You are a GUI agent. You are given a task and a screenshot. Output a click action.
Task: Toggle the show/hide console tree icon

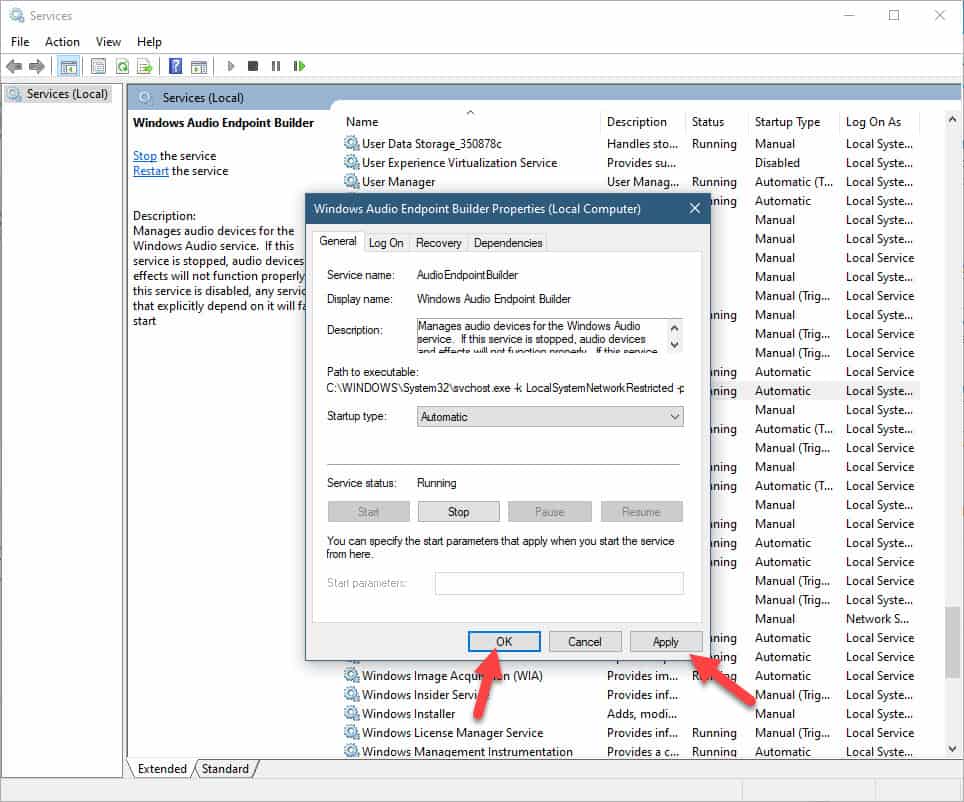point(68,66)
